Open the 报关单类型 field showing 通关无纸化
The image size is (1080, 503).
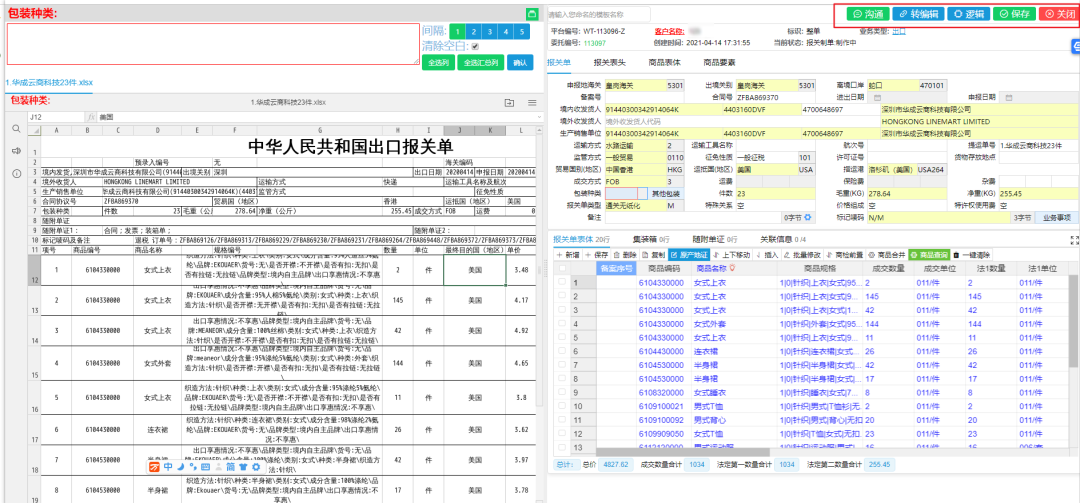635,206
